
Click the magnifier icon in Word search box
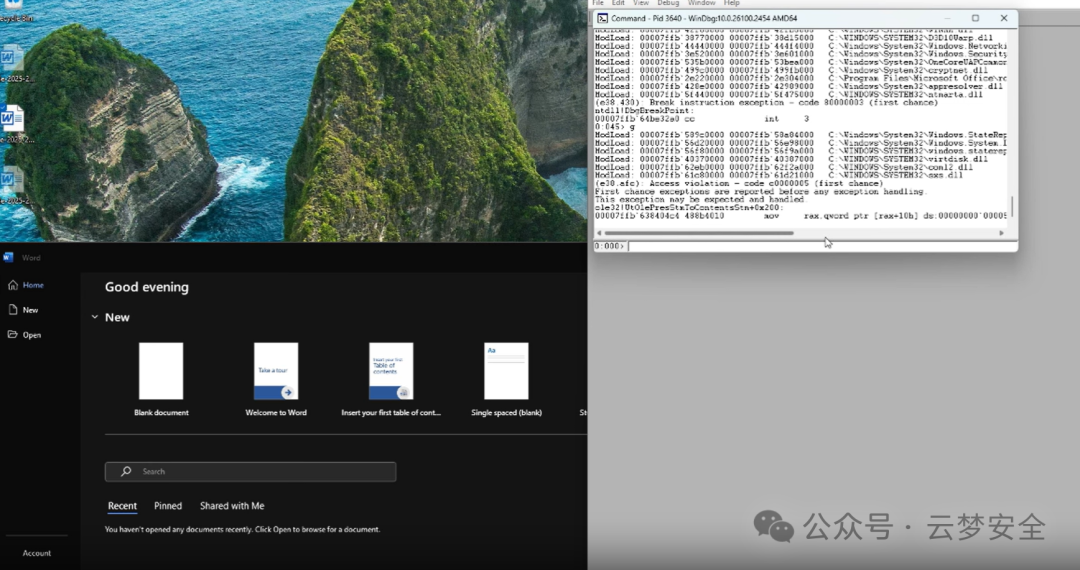coord(126,472)
